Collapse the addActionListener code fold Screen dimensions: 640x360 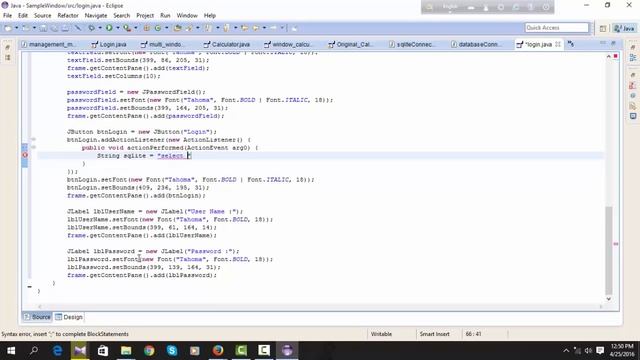tap(33, 140)
